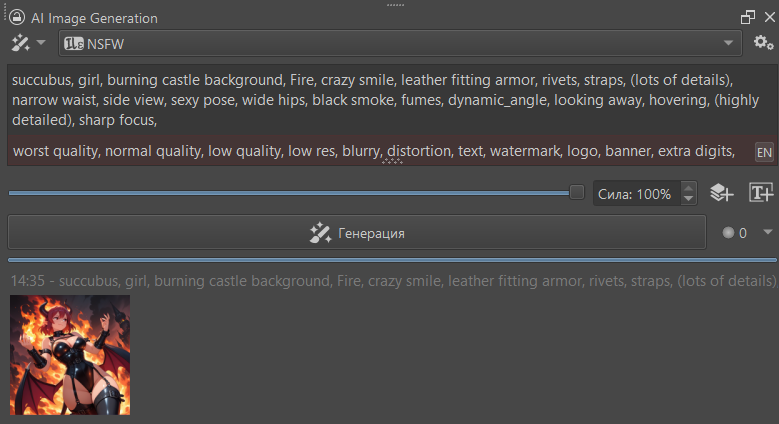Select the generated succubus image thumbnail
The height and width of the screenshot is (424, 779).
click(x=70, y=355)
